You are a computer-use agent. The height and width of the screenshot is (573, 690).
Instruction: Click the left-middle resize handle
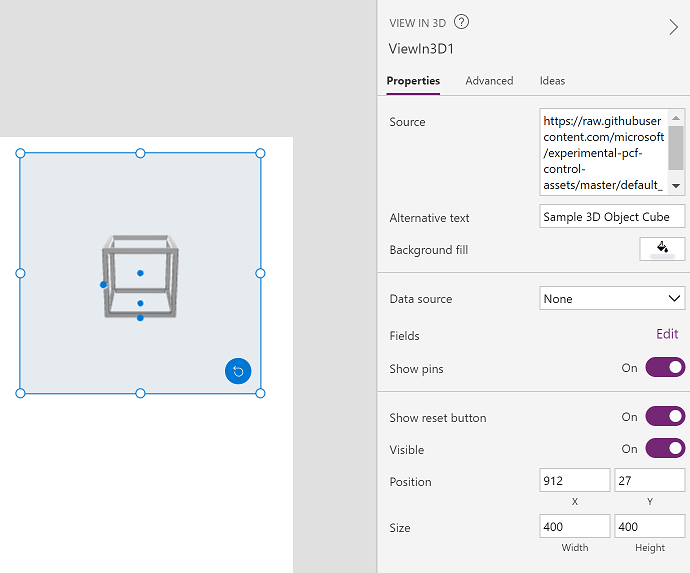coord(20,273)
